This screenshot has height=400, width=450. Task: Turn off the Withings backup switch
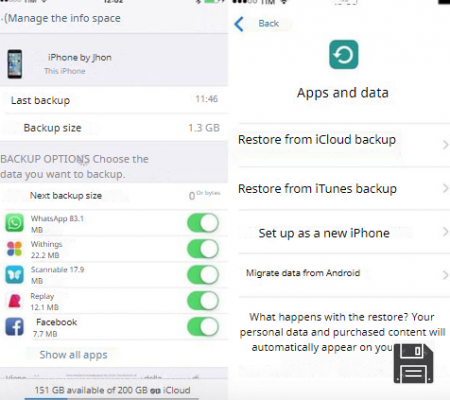click(x=203, y=249)
